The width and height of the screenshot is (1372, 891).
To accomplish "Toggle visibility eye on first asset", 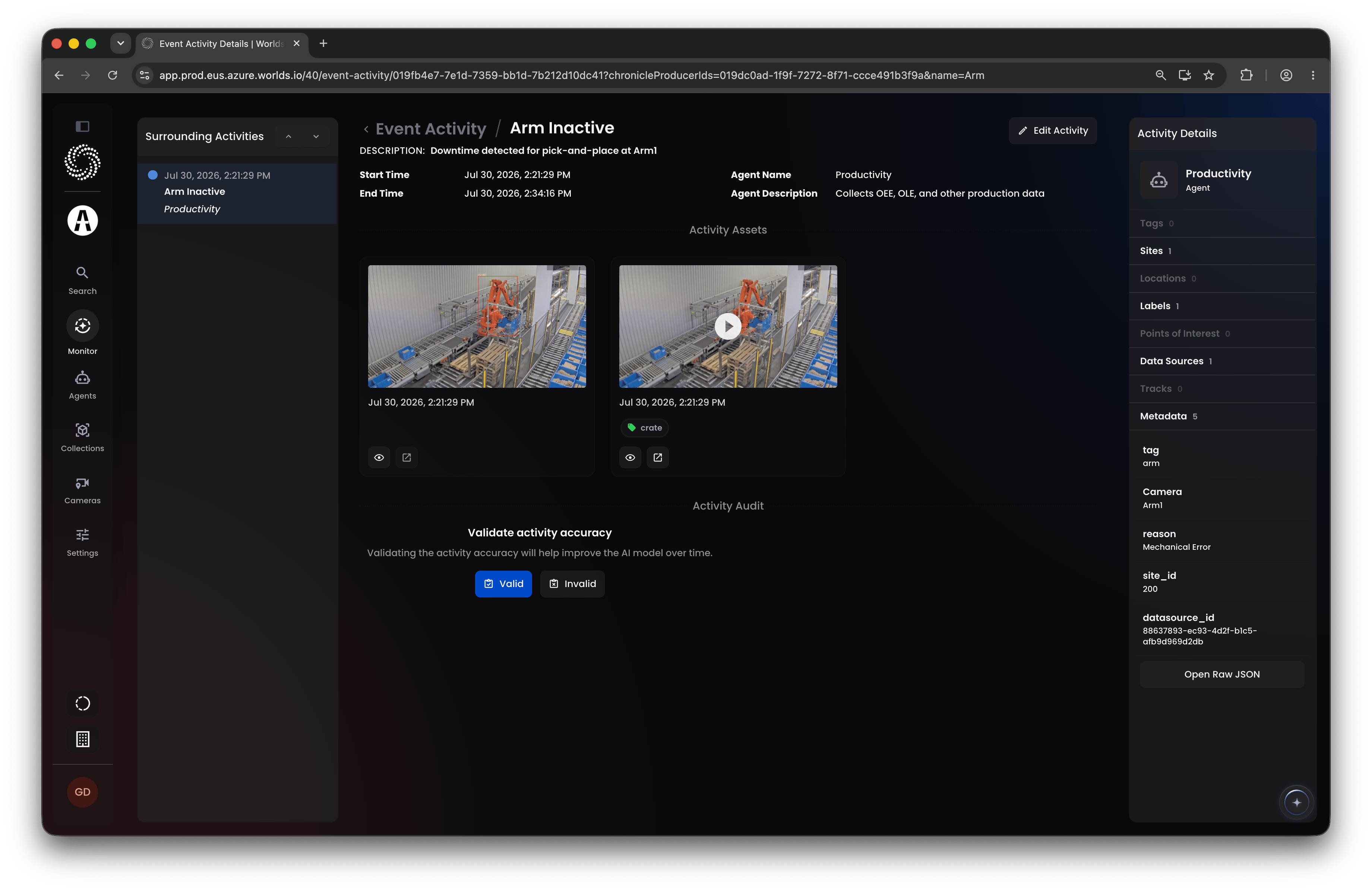I will 379,457.
